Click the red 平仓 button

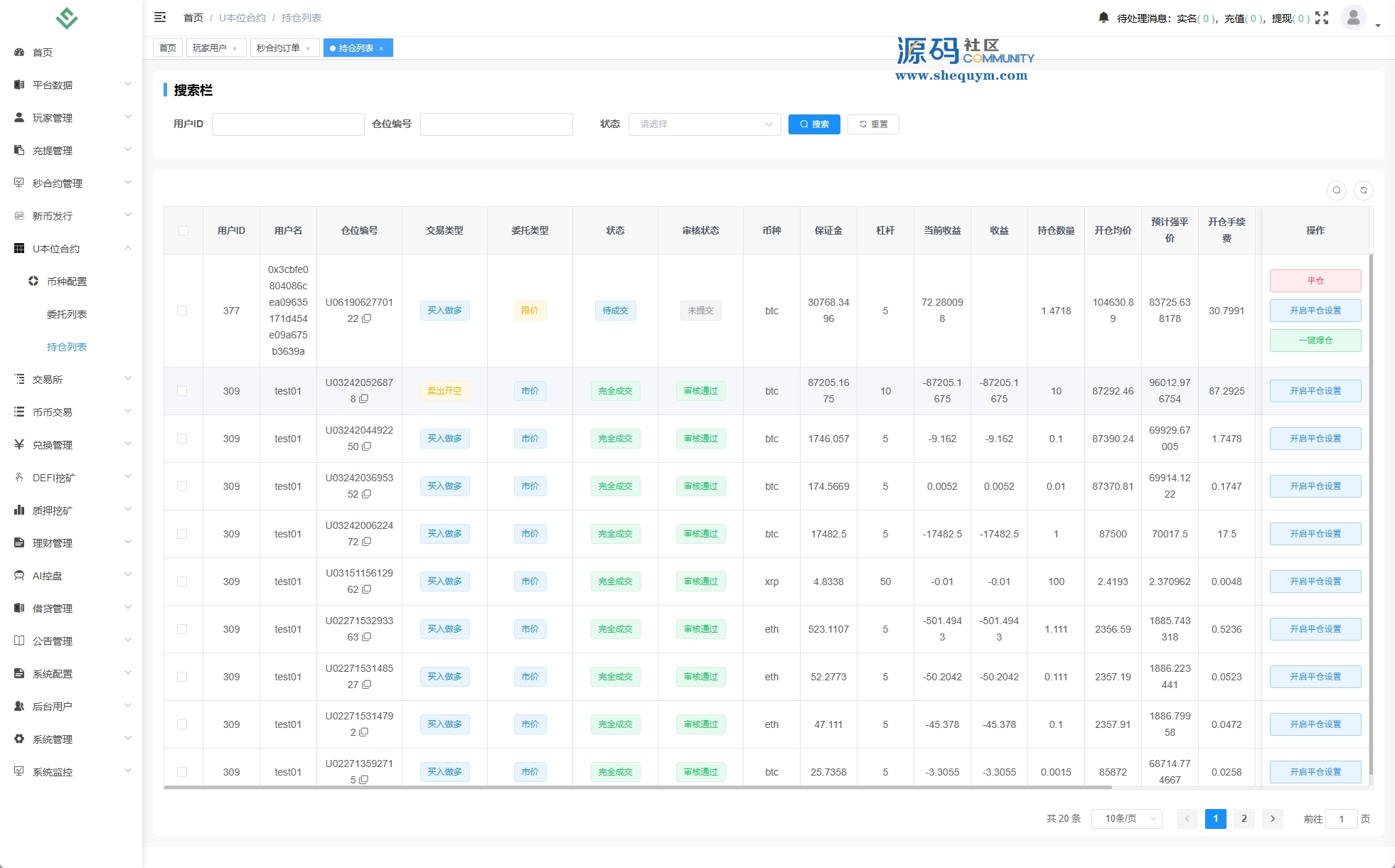click(1315, 281)
